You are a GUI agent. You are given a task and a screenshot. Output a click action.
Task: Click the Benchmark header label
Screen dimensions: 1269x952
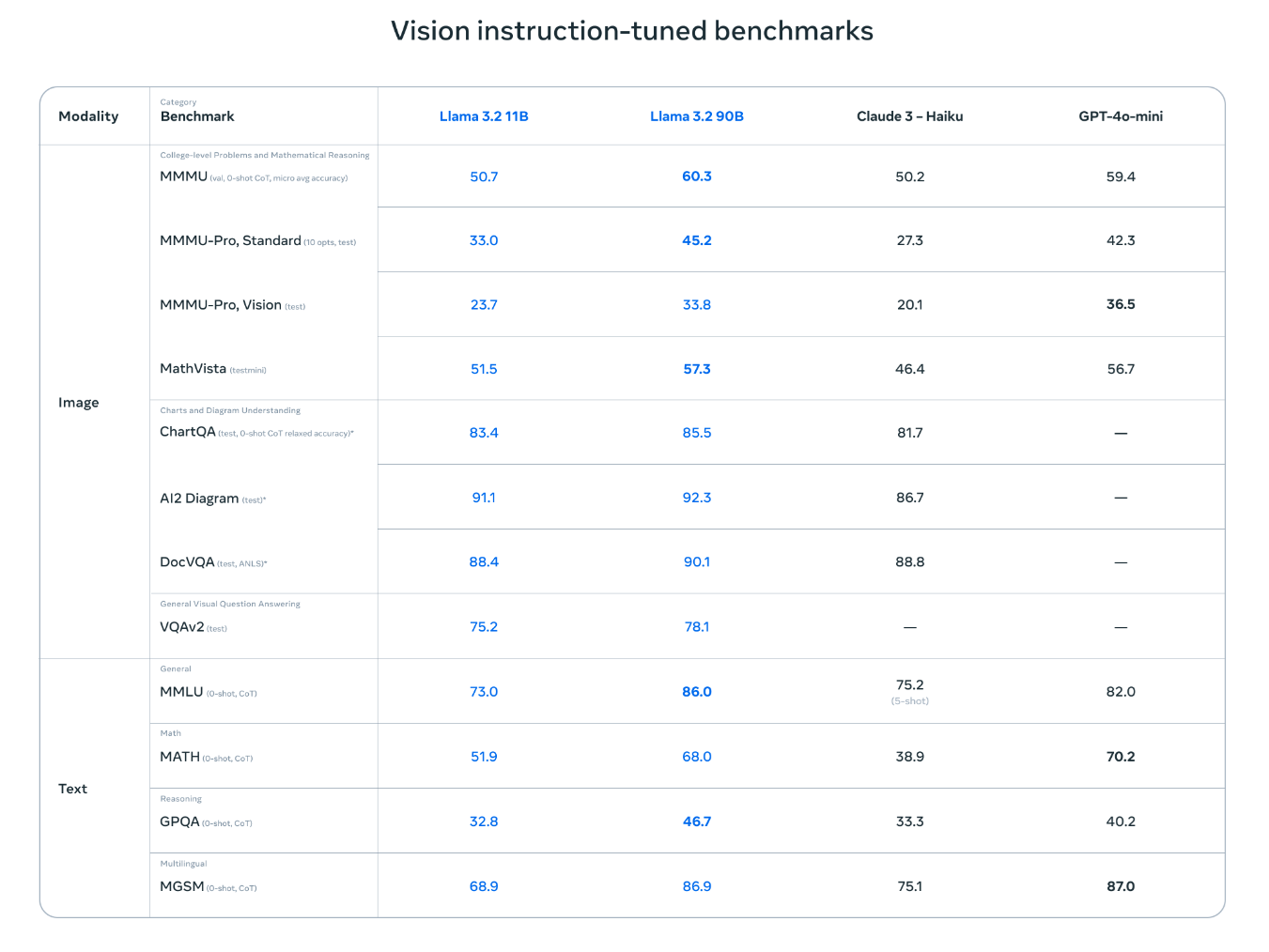(x=197, y=116)
